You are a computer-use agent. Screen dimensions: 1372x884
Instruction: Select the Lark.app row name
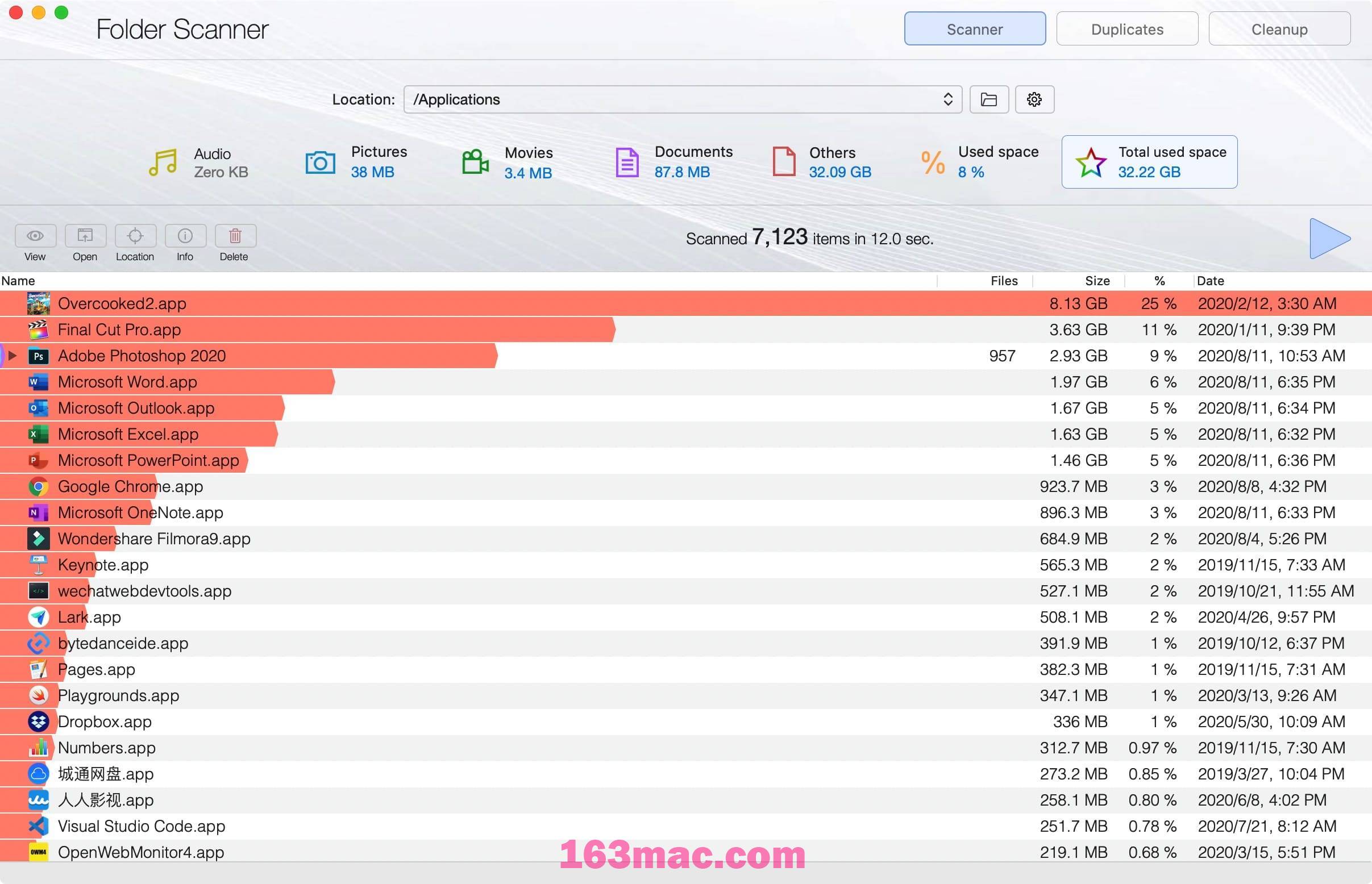coord(90,617)
